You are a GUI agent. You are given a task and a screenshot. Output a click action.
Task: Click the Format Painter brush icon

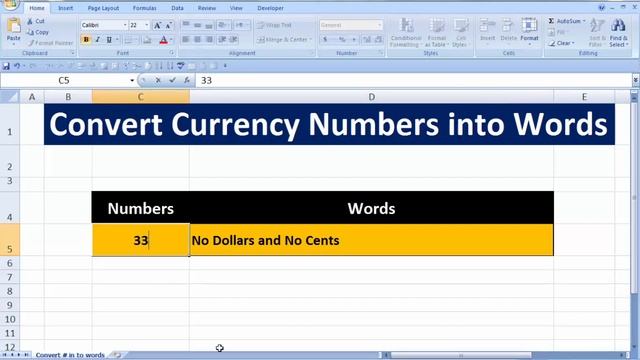(x=31, y=43)
